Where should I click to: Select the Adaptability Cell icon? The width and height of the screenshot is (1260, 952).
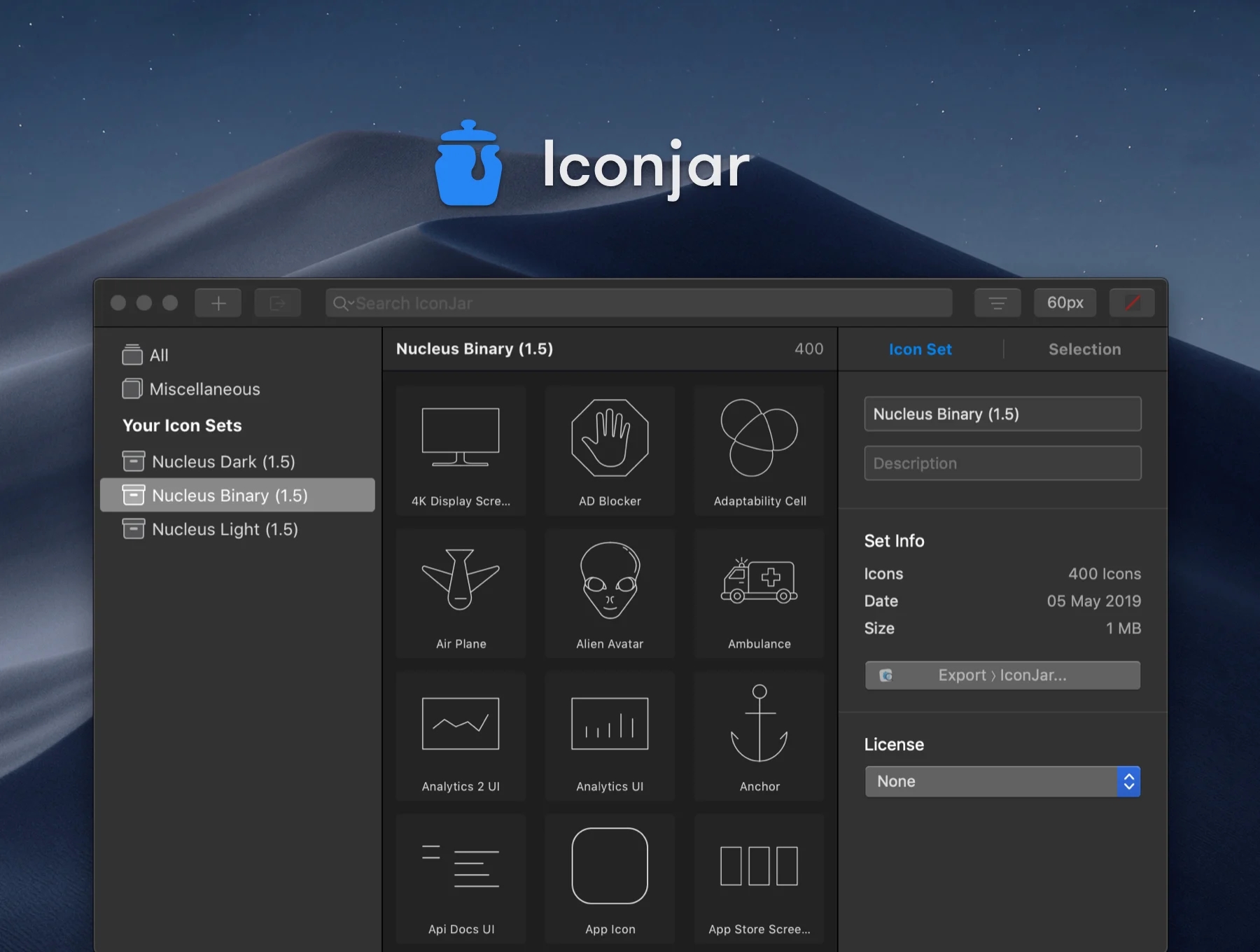(x=759, y=451)
